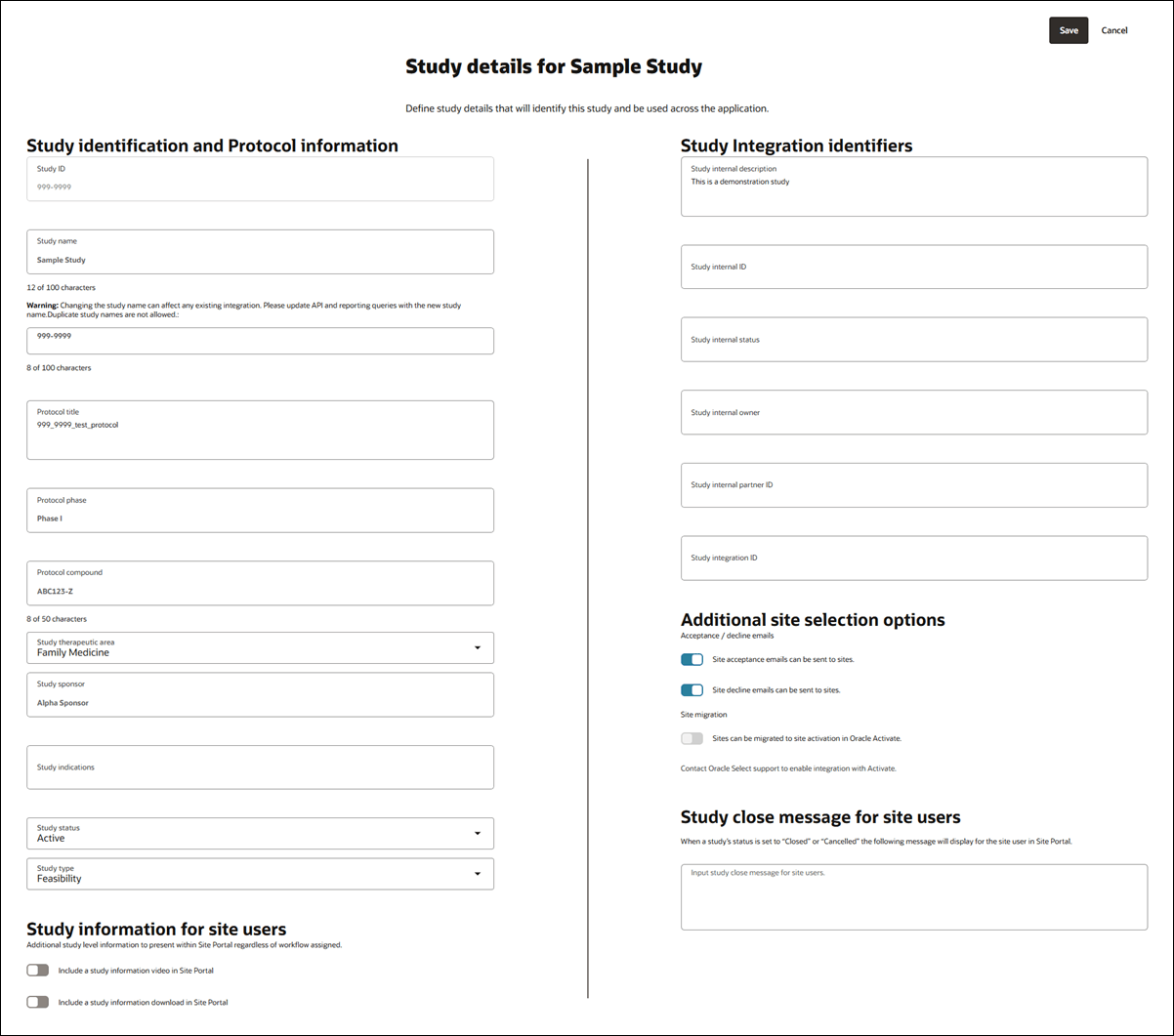
Task: Click the Study internal owner field
Action: (913, 412)
